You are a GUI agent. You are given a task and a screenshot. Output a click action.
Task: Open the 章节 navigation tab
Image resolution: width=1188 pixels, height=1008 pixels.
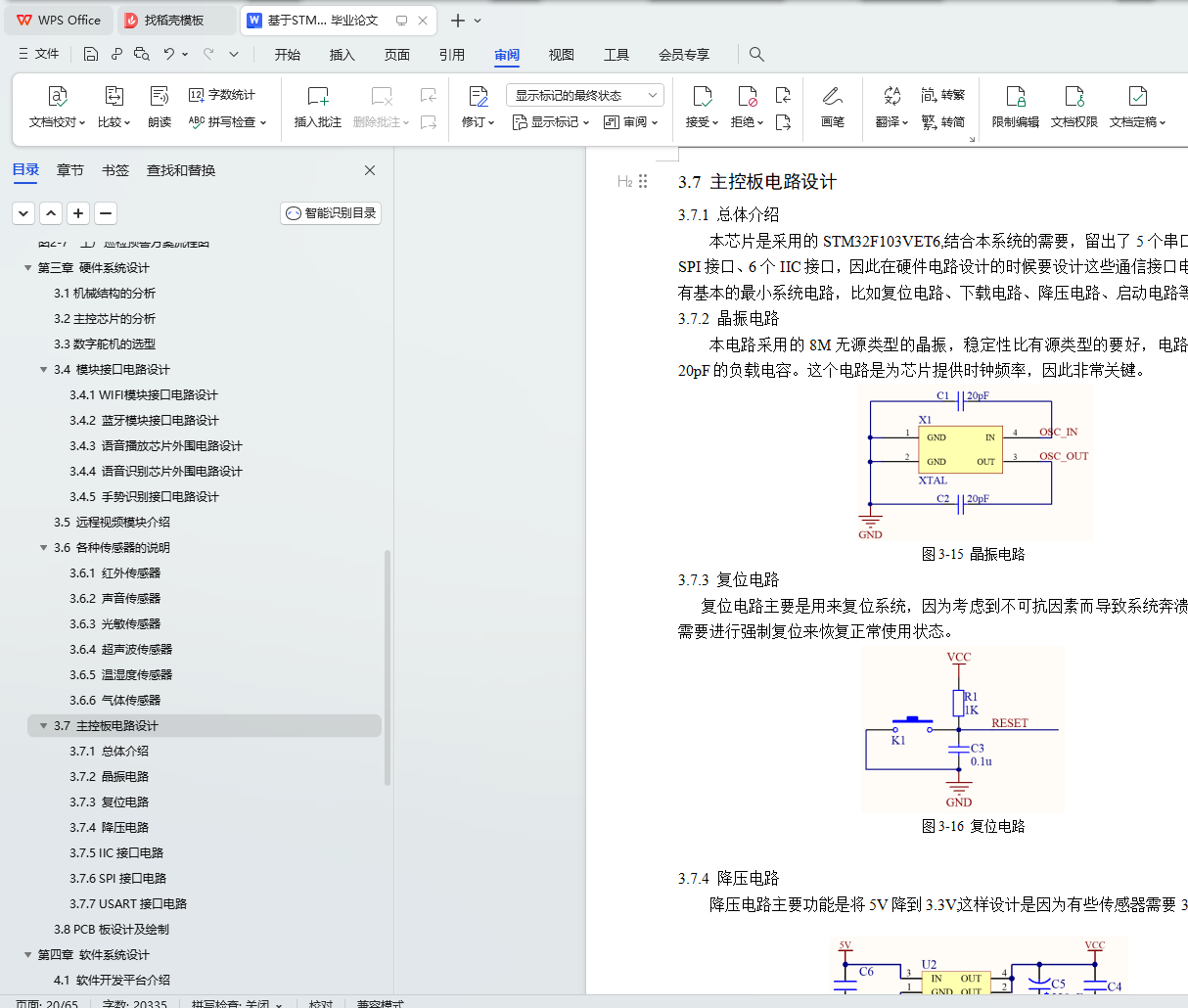coord(70,170)
